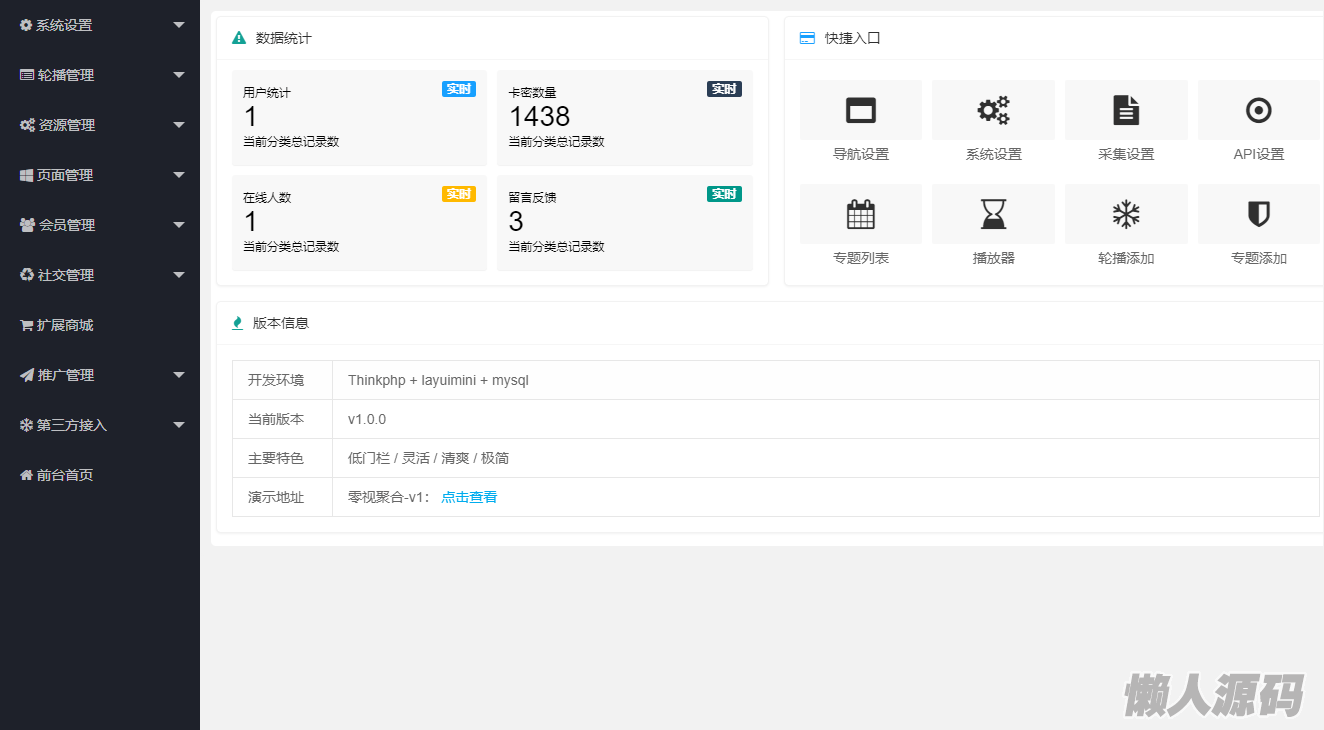Open the 轮播添加 snowflake icon
Viewport: 1324px width, 730px height.
click(x=1126, y=214)
